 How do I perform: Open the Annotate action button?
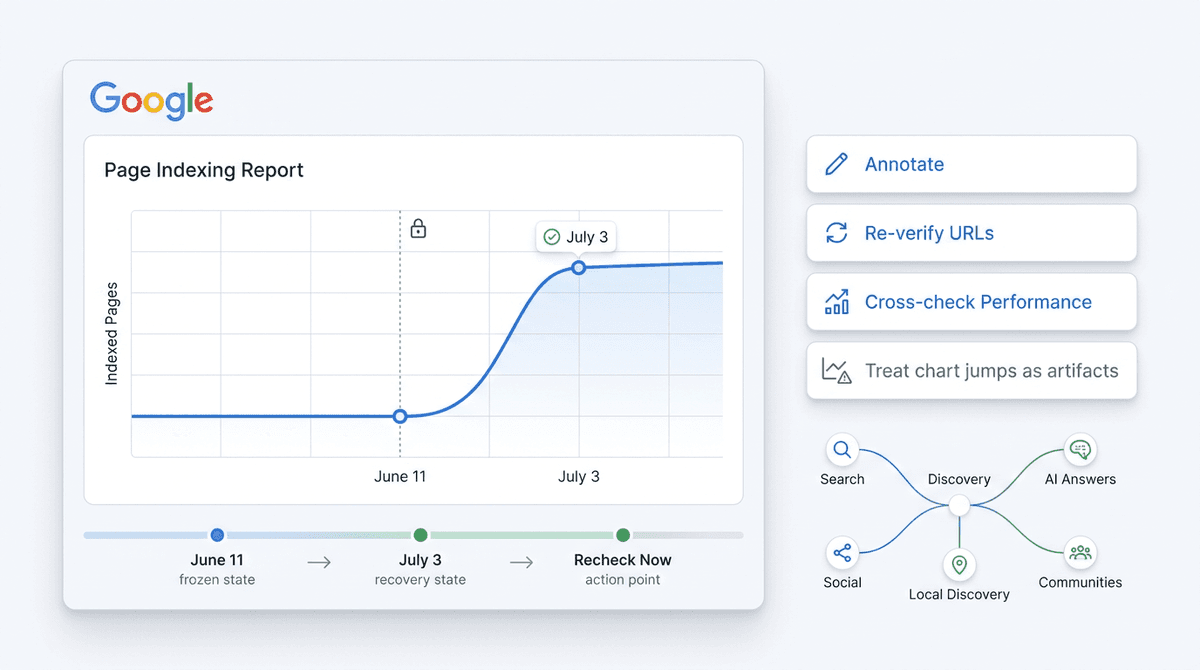tap(971, 164)
